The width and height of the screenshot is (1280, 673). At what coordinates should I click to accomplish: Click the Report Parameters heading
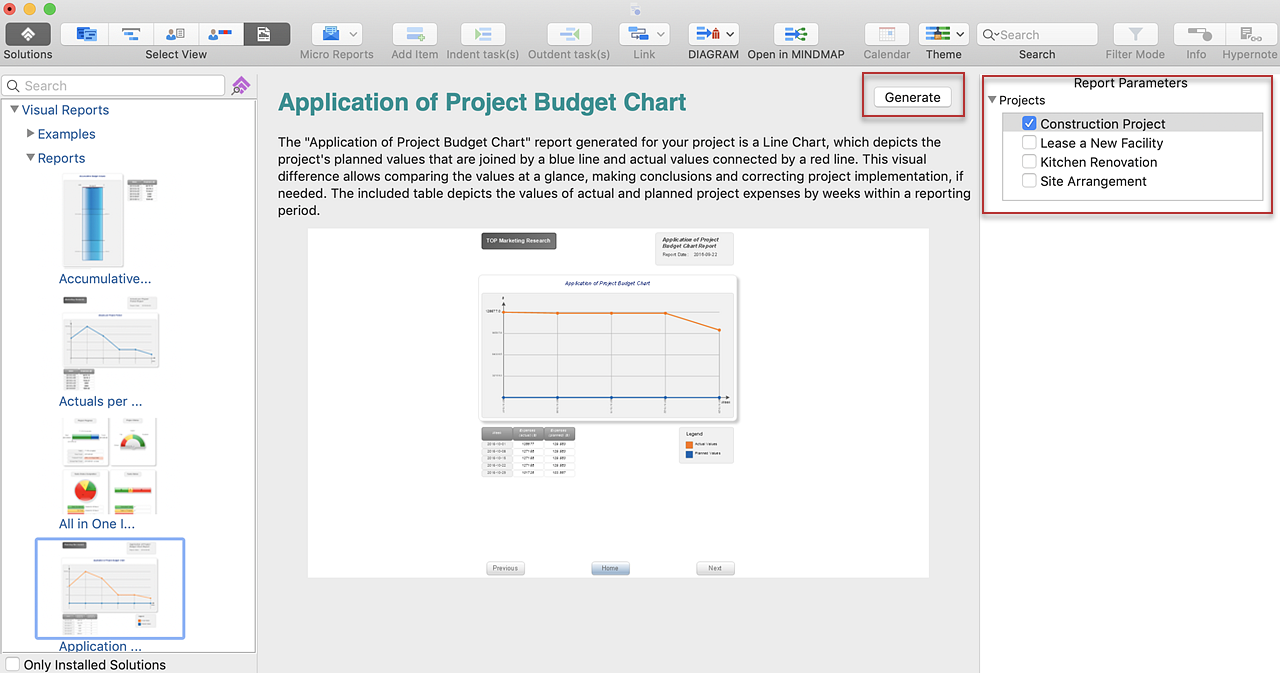[1130, 83]
